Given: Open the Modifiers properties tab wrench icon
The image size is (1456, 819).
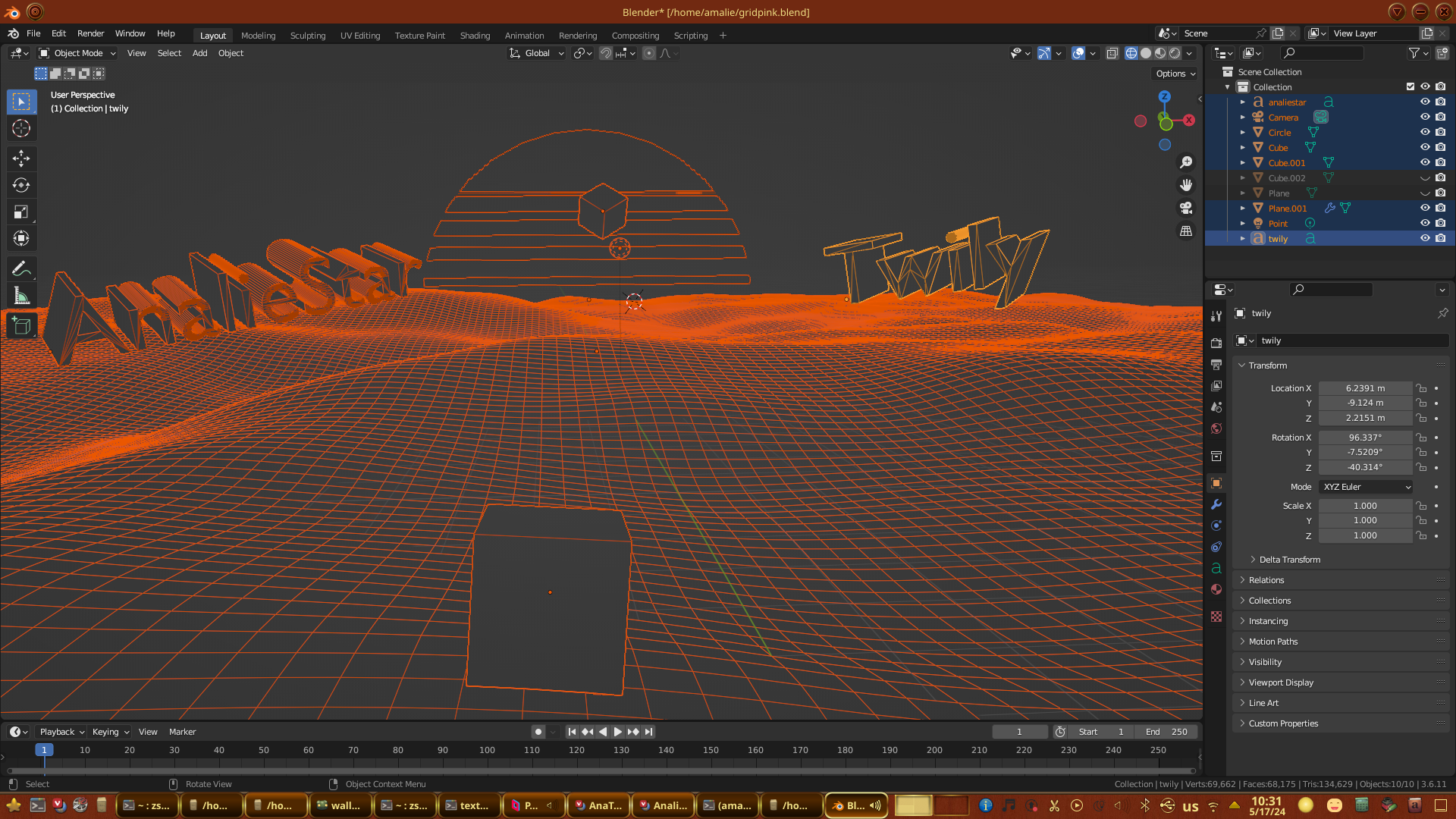Looking at the screenshot, I should coord(1216,504).
